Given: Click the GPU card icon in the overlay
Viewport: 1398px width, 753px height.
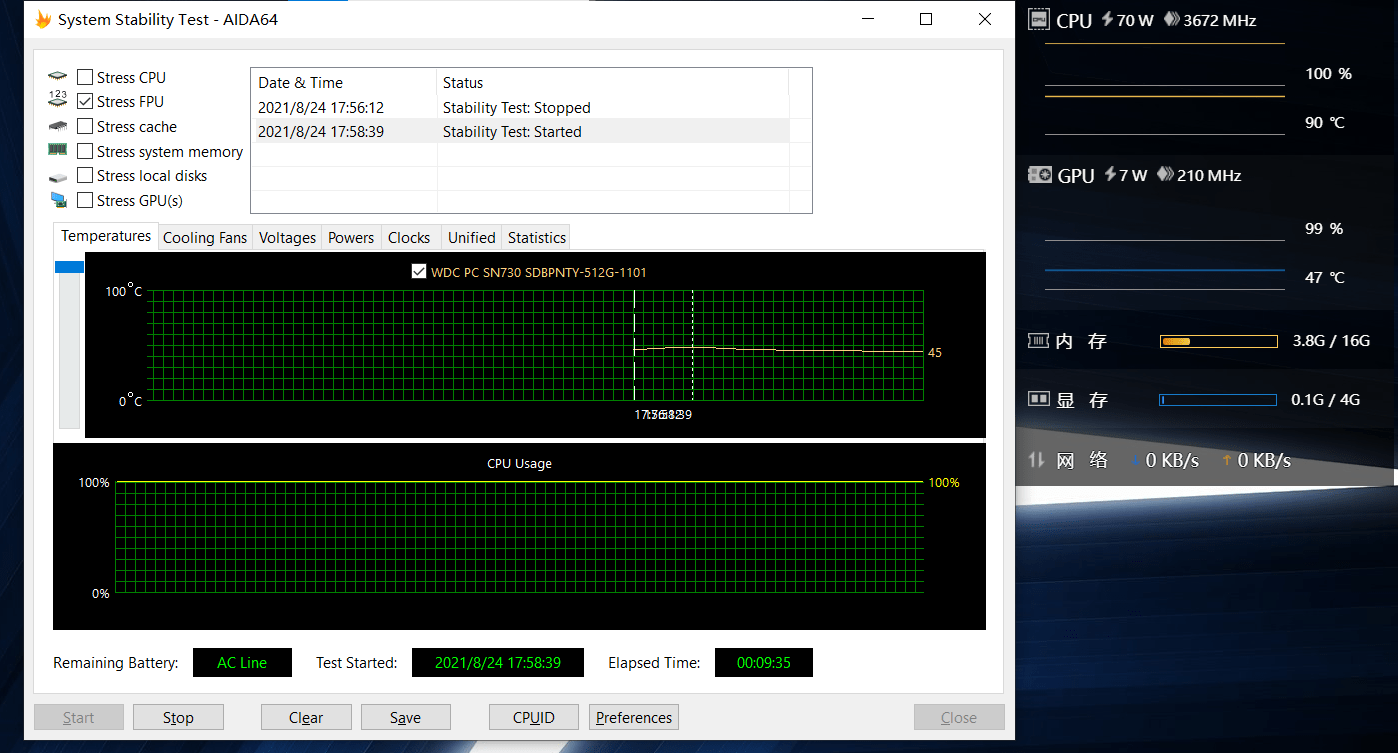Looking at the screenshot, I should pyautogui.click(x=1040, y=174).
